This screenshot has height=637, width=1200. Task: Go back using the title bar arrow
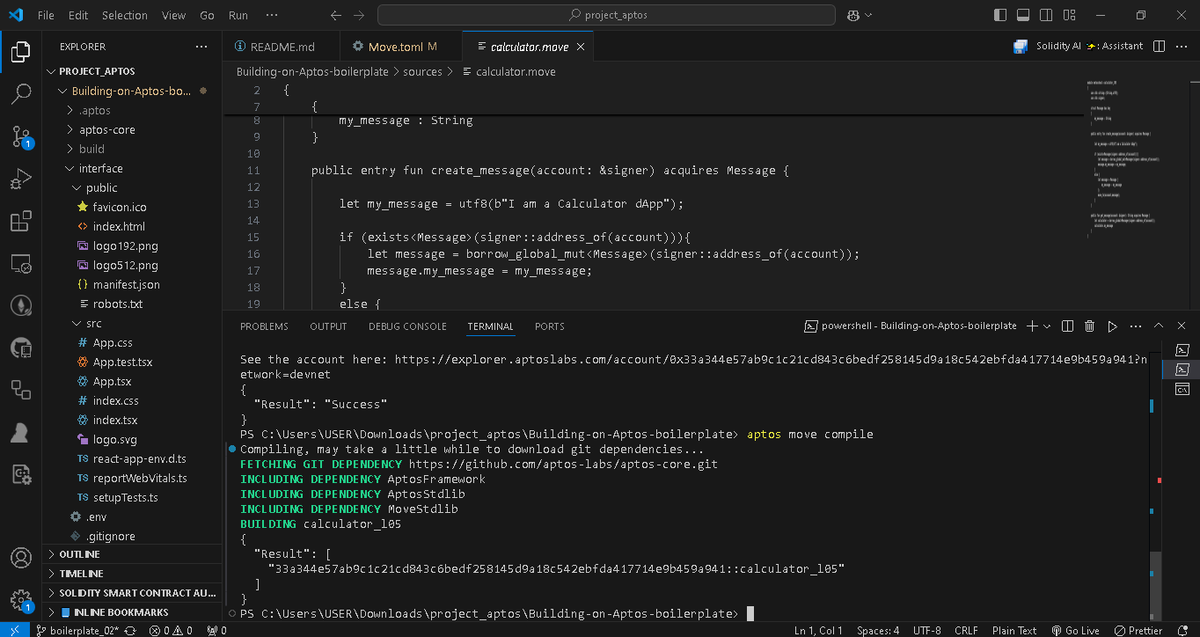click(x=335, y=15)
